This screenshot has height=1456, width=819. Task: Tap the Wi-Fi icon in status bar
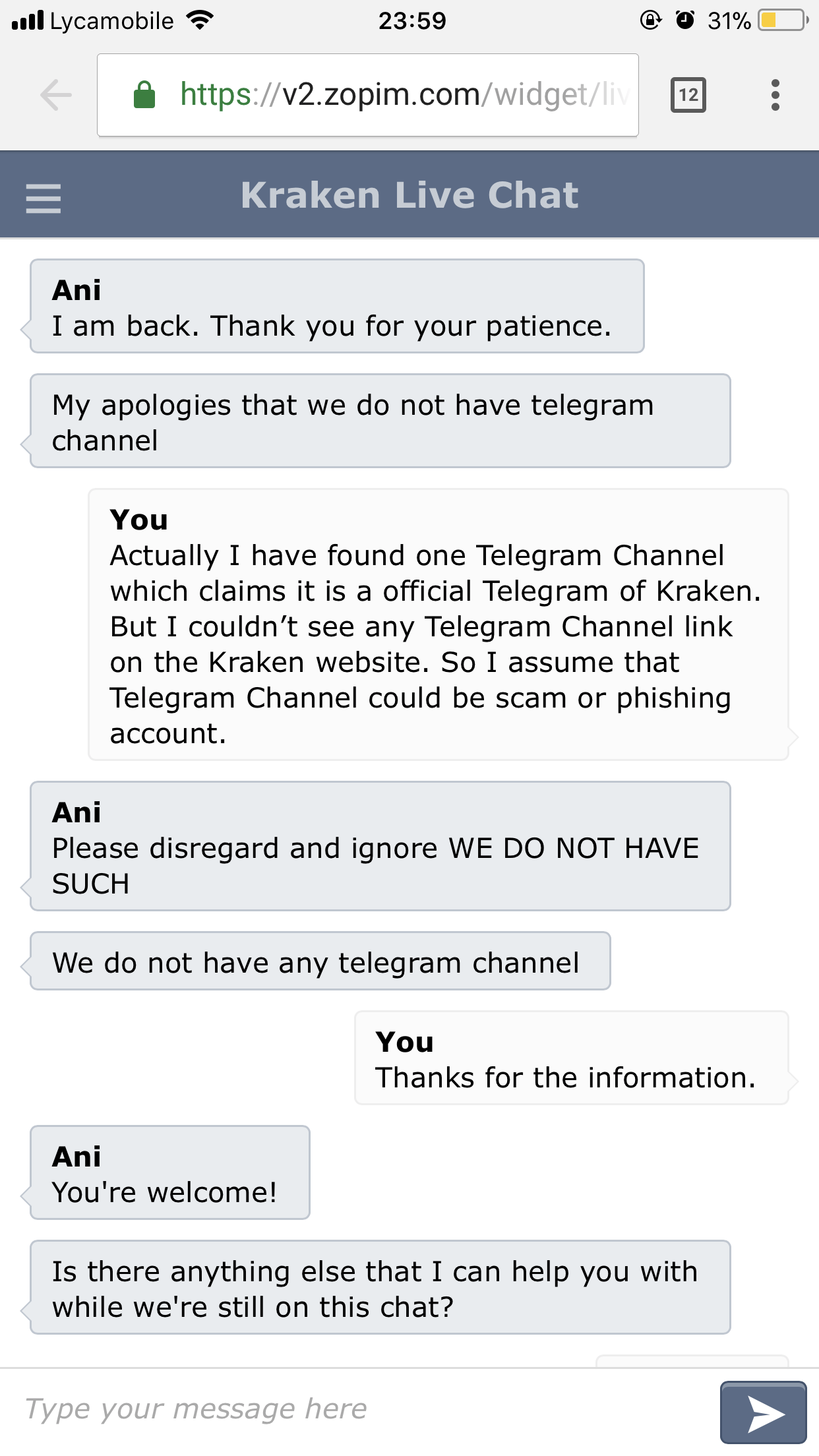(200, 20)
